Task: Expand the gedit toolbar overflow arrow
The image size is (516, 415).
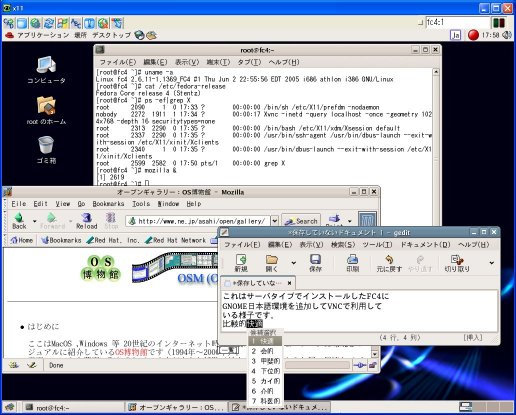Action: 492,263
